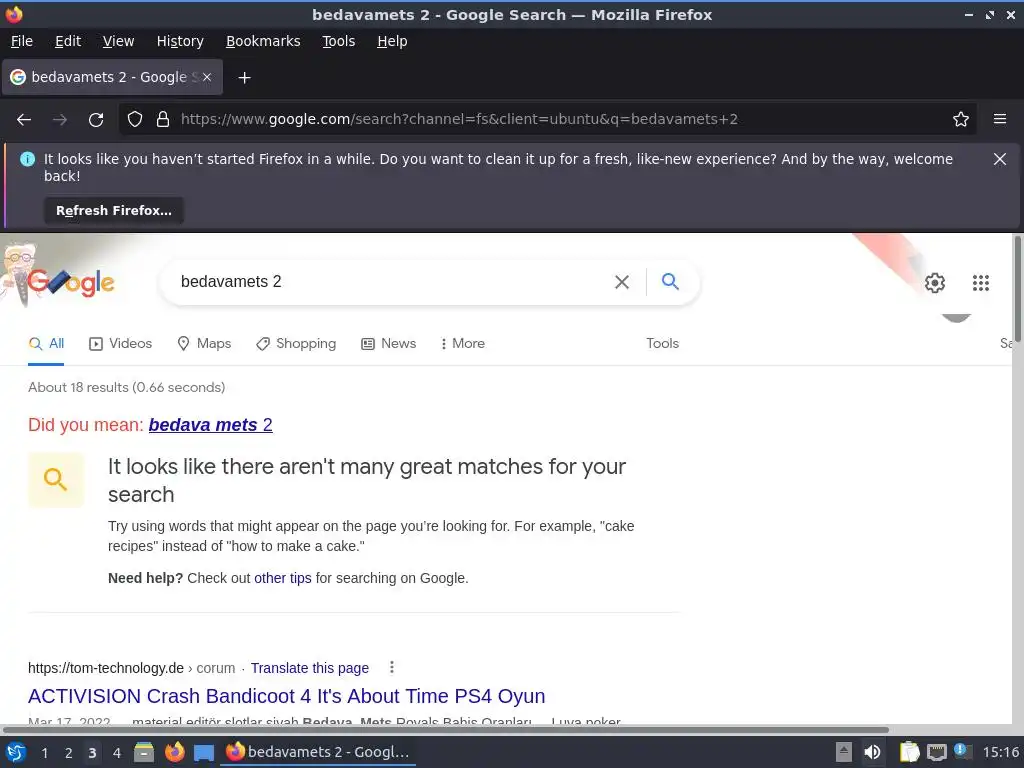This screenshot has width=1024, height=768.
Task: Launch Firefox from taskbar quick launcher
Action: click(174, 752)
